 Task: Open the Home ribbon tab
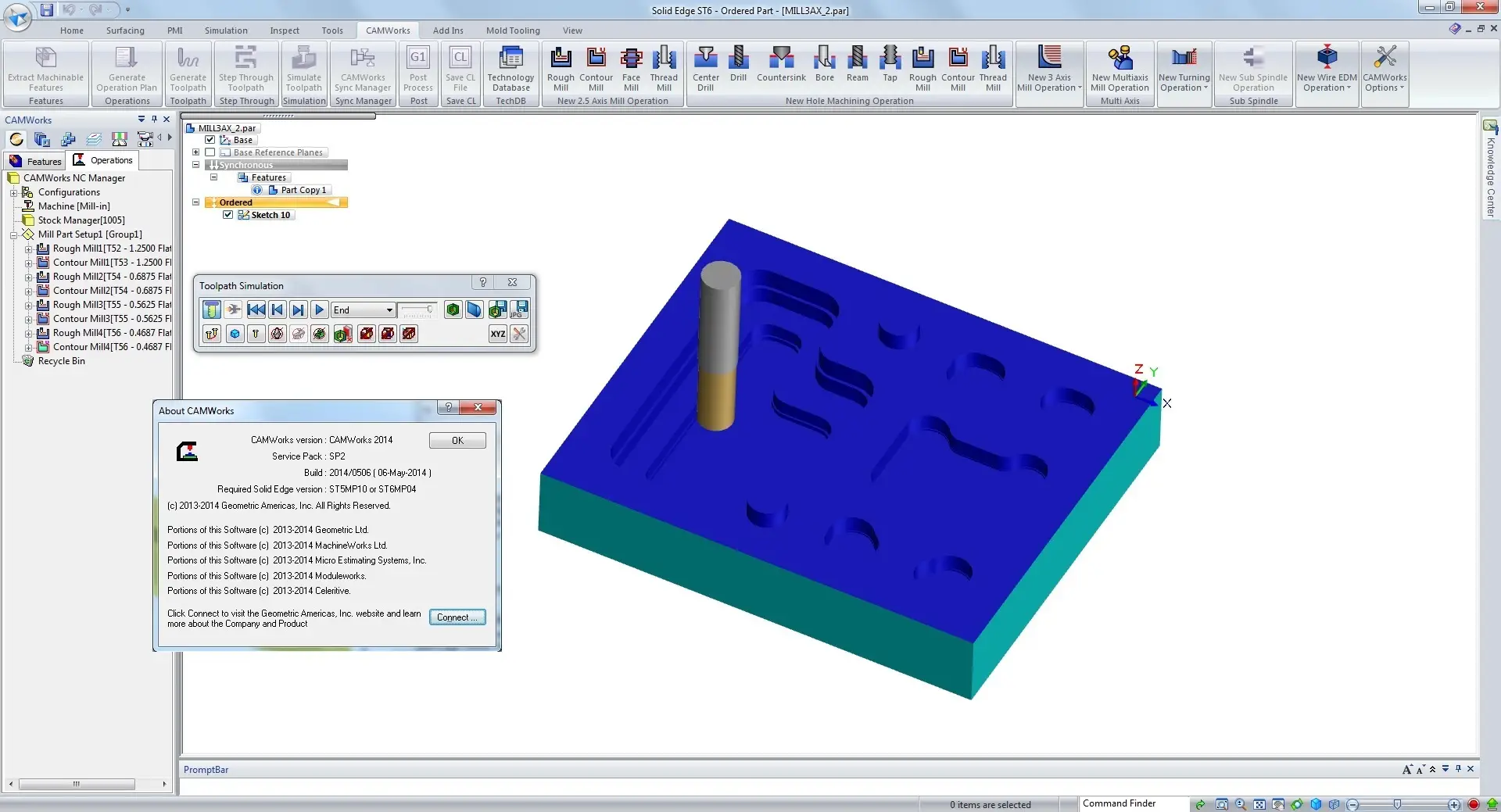pyautogui.click(x=72, y=30)
